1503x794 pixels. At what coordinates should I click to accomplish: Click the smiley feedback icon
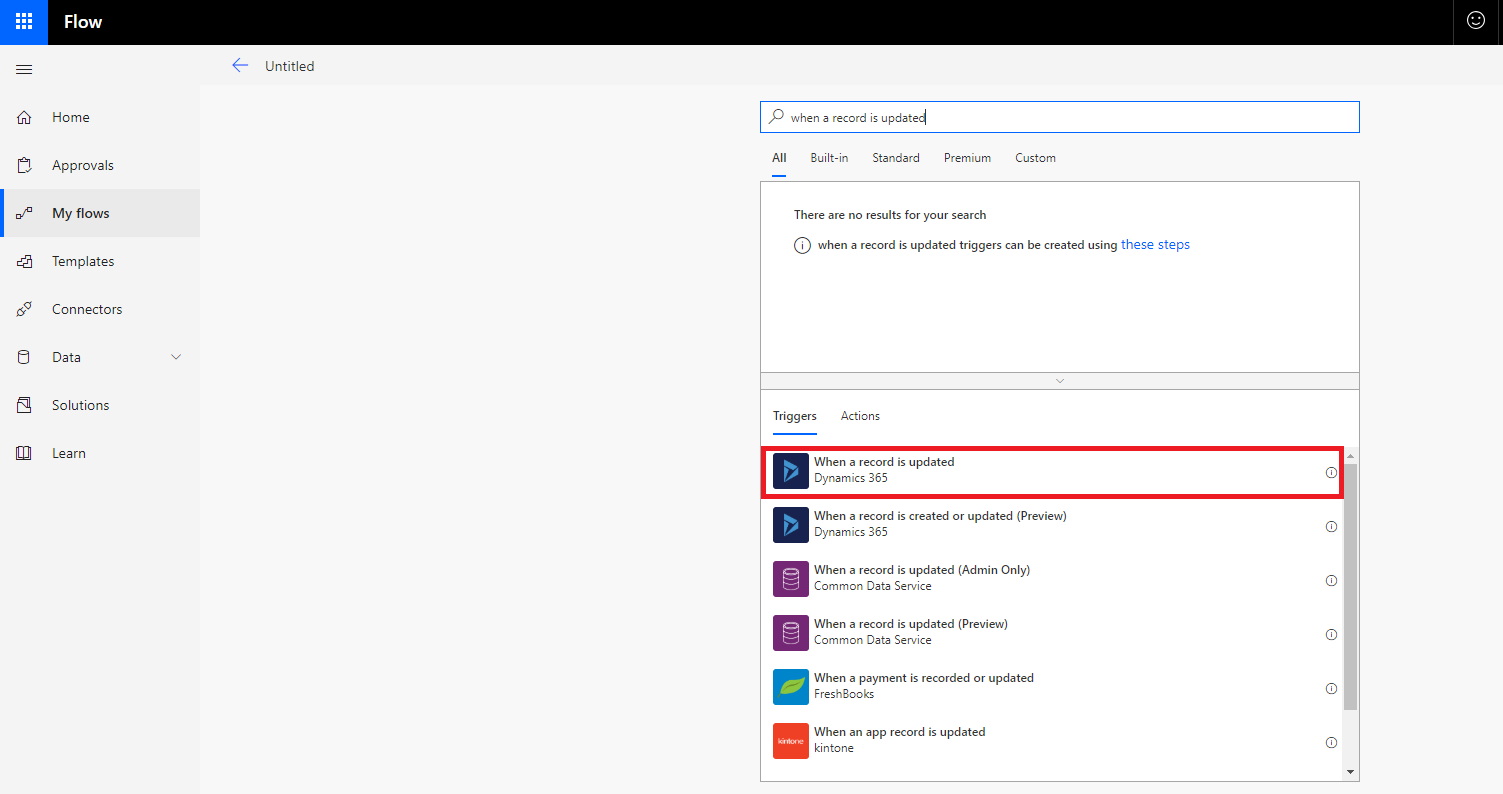1476,20
